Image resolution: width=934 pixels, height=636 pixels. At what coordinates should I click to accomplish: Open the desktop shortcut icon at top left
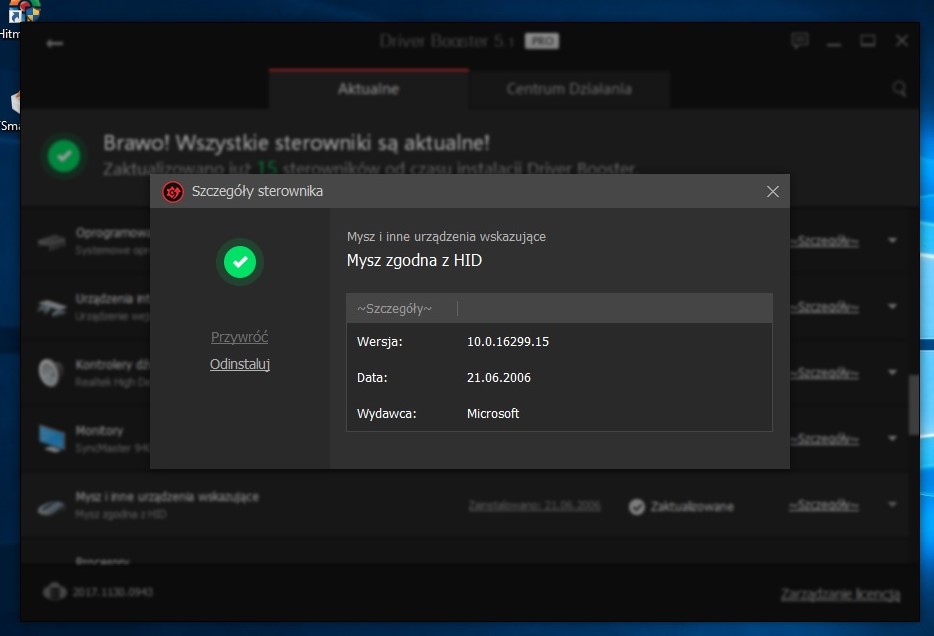23,11
